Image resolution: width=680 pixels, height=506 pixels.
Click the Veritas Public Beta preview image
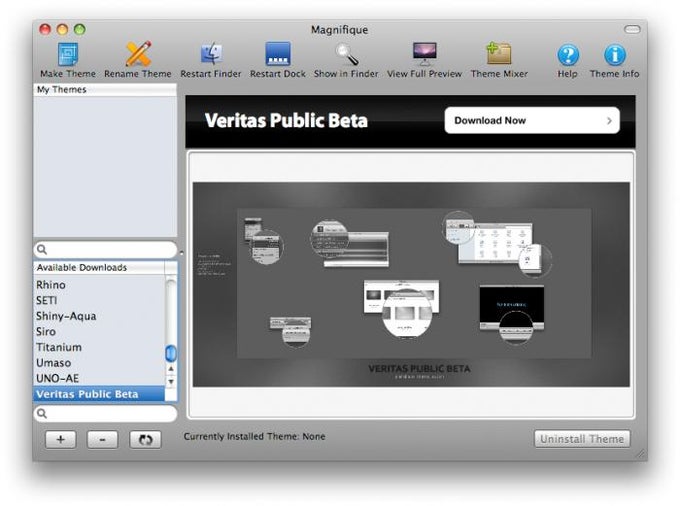411,284
